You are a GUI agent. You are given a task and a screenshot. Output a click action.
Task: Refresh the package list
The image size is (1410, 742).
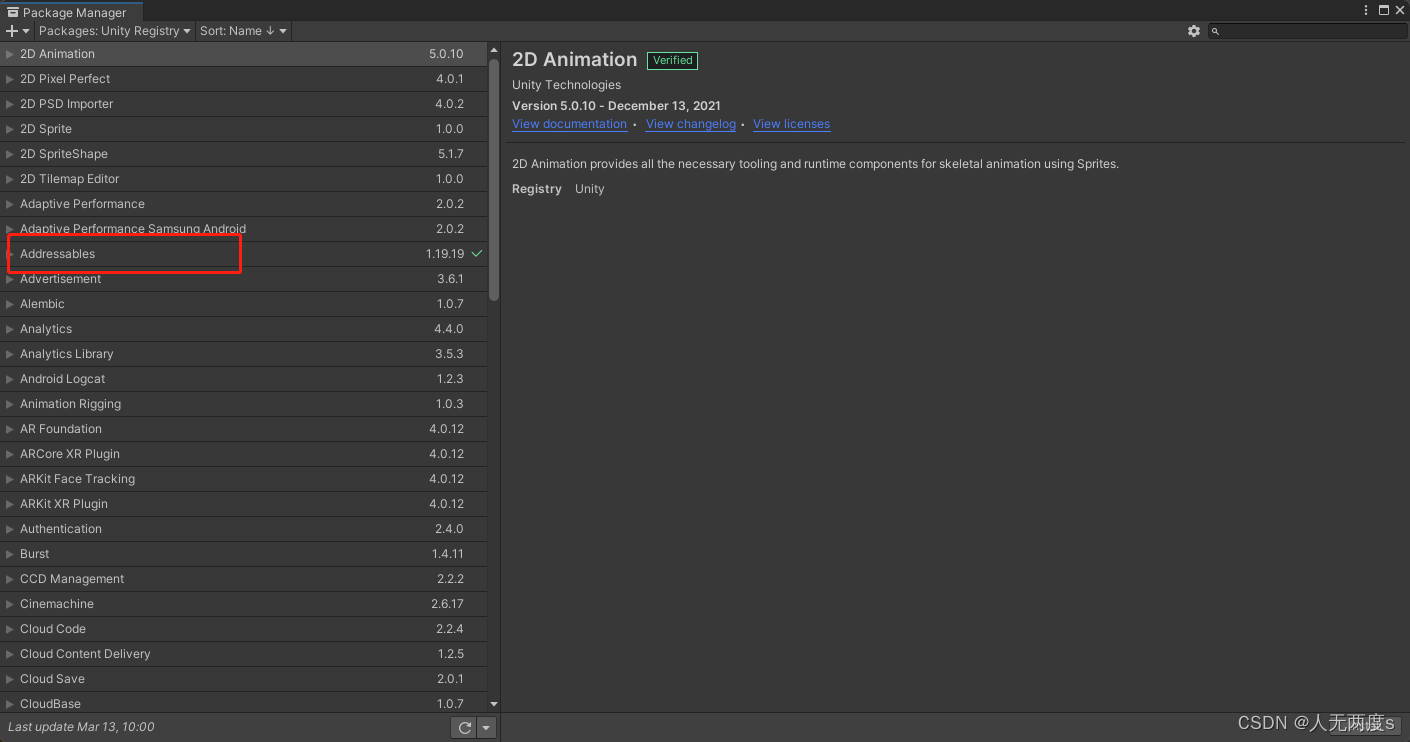coord(464,728)
